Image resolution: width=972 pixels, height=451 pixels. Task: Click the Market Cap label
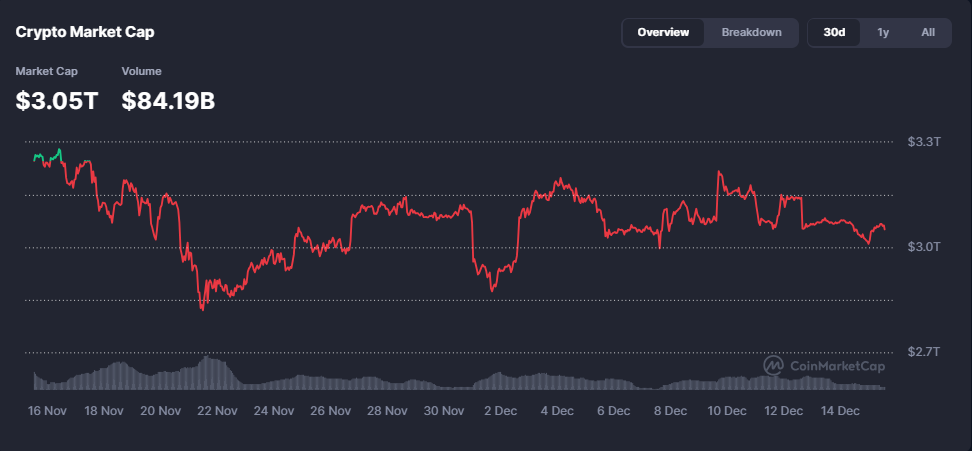[x=46, y=71]
